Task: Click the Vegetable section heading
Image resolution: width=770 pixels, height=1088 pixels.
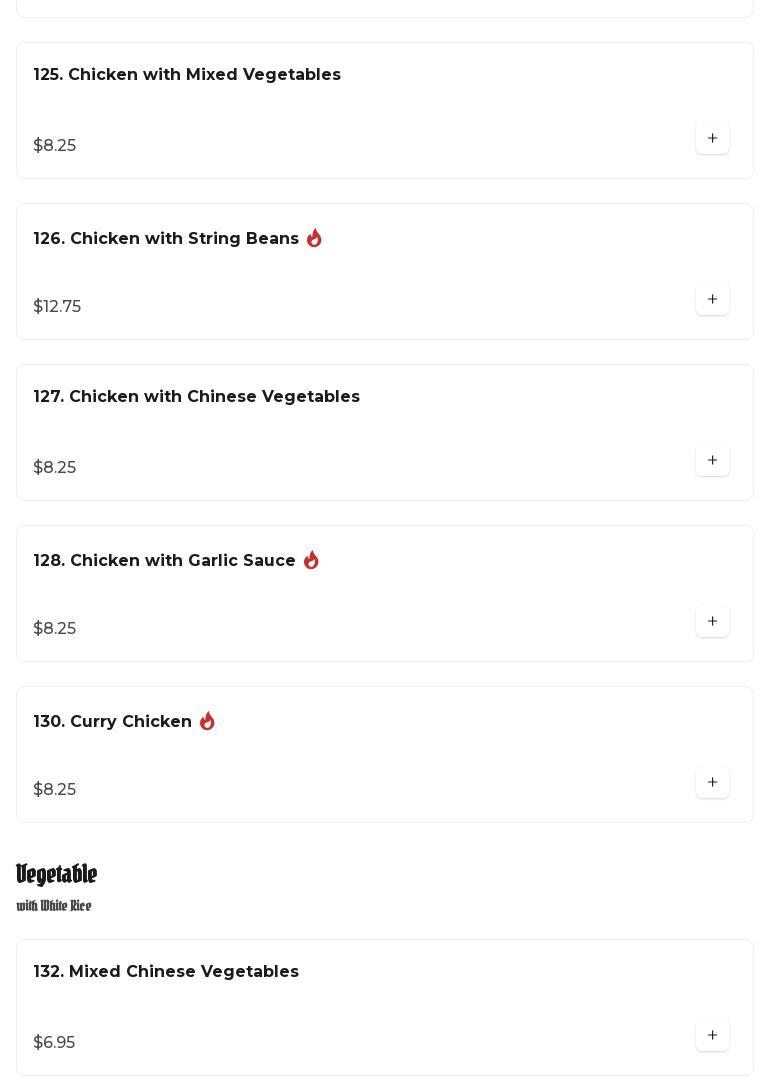Action: point(57,875)
